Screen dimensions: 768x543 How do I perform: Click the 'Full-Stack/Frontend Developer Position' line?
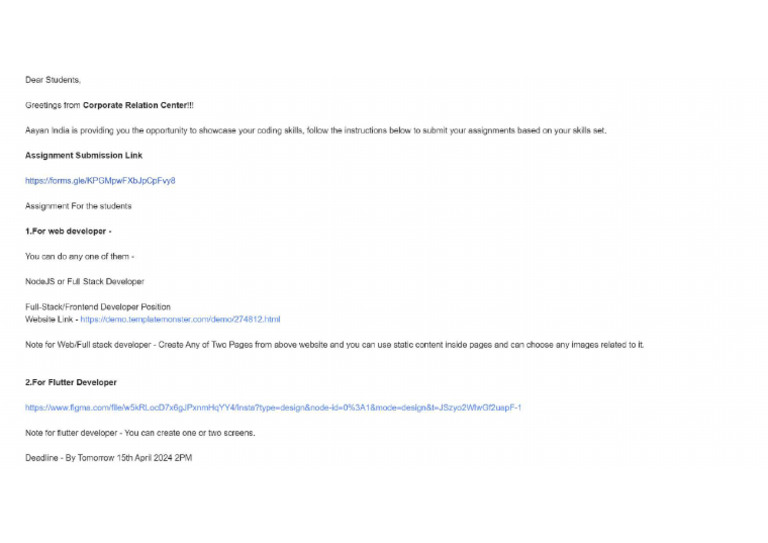click(98, 307)
